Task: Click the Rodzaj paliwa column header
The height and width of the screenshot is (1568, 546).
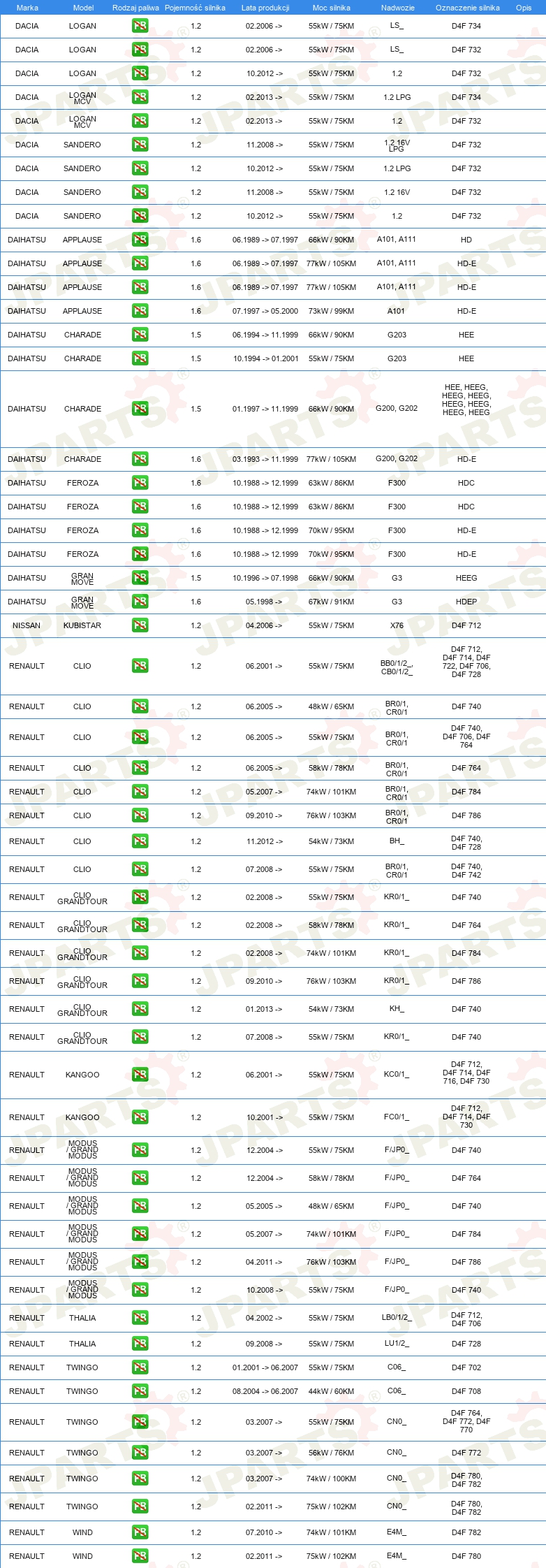Action: tap(135, 8)
